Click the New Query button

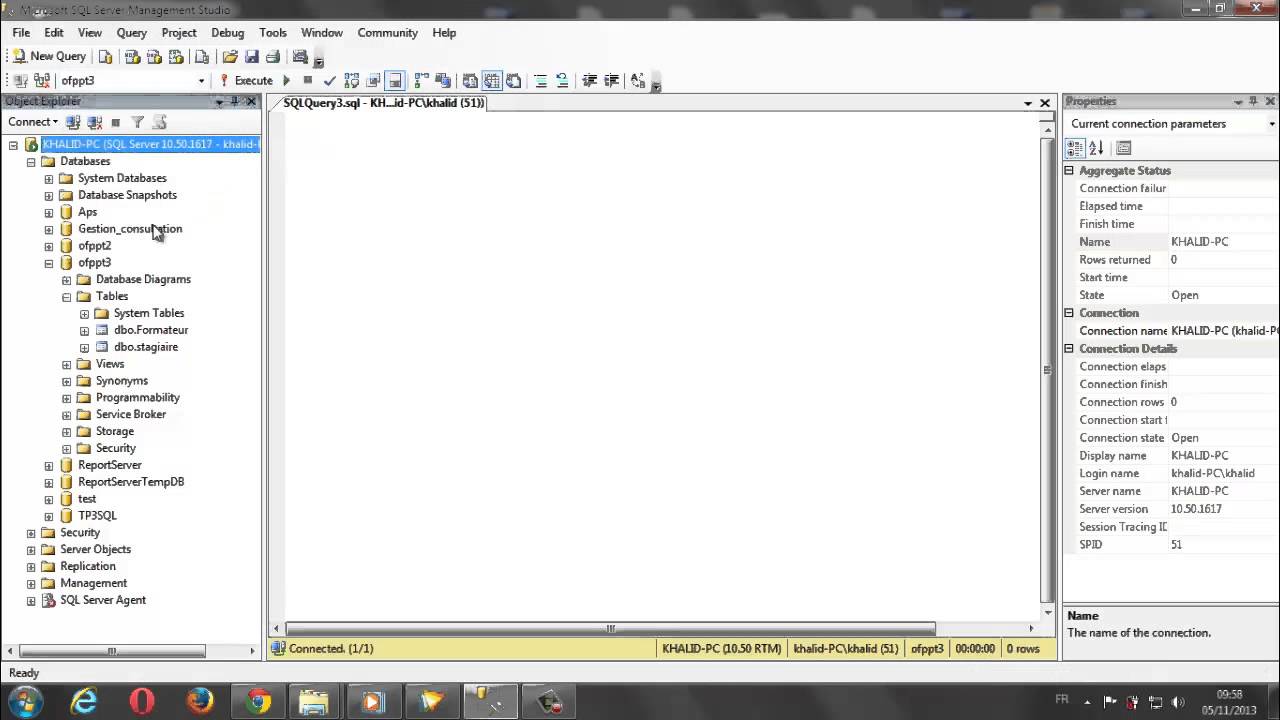50,56
